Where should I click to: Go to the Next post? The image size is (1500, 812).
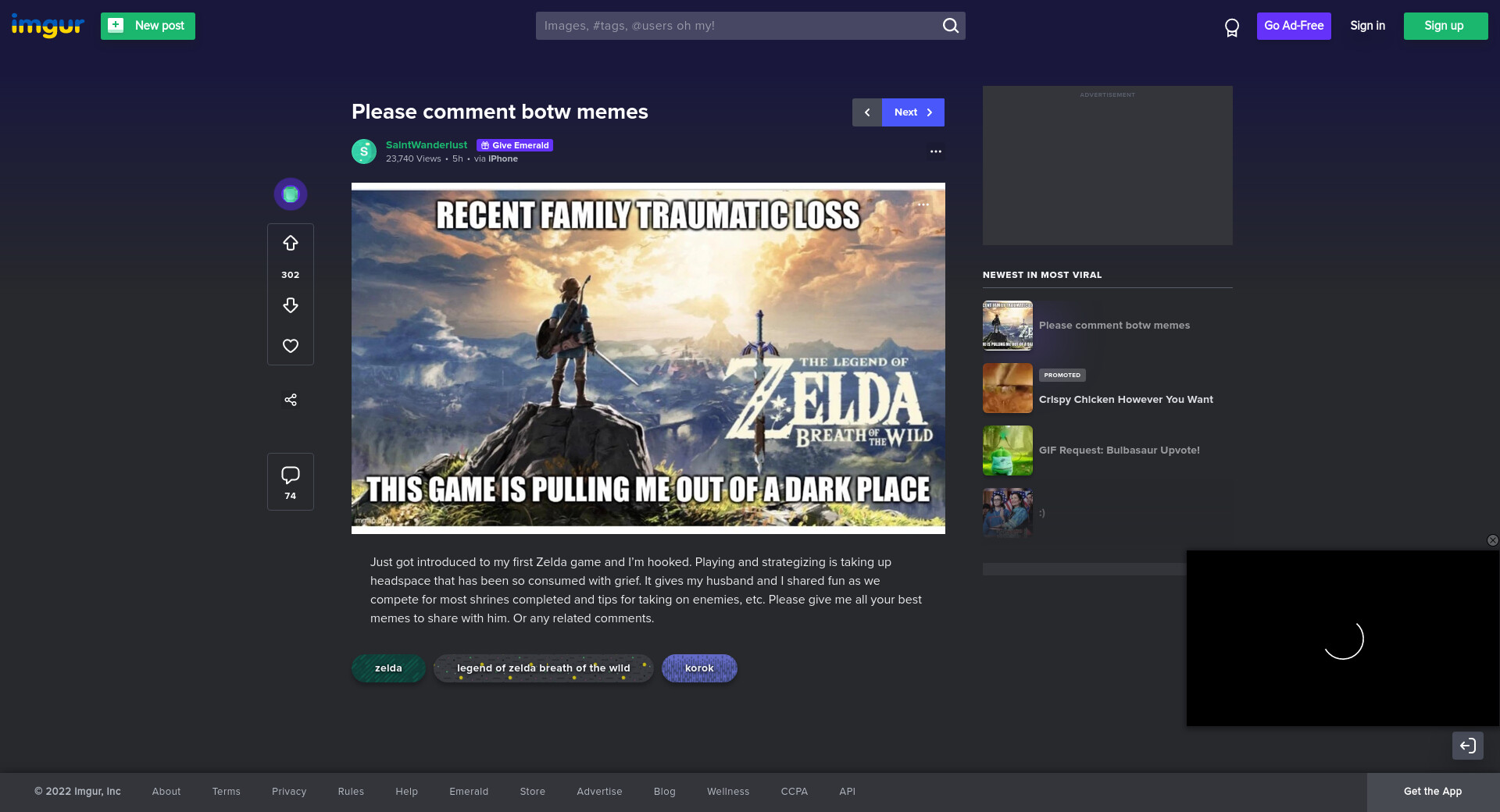pyautogui.click(x=913, y=112)
